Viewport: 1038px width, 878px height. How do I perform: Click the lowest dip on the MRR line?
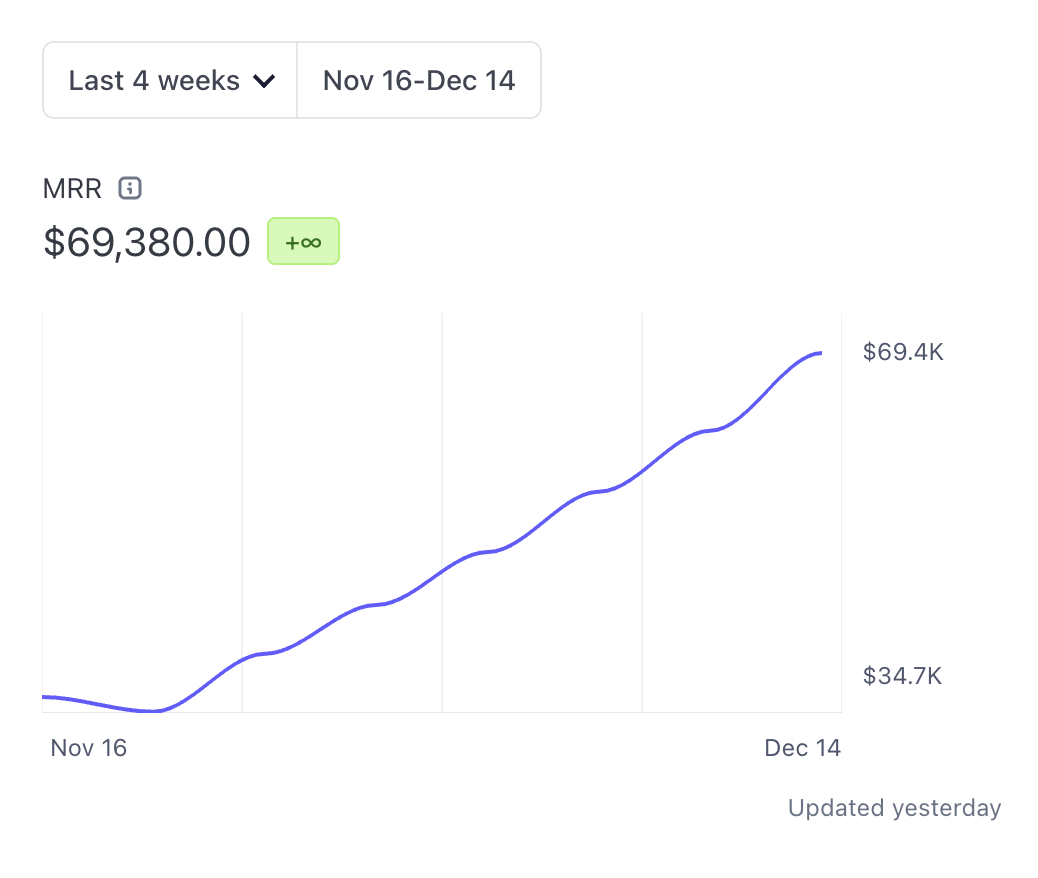point(153,711)
